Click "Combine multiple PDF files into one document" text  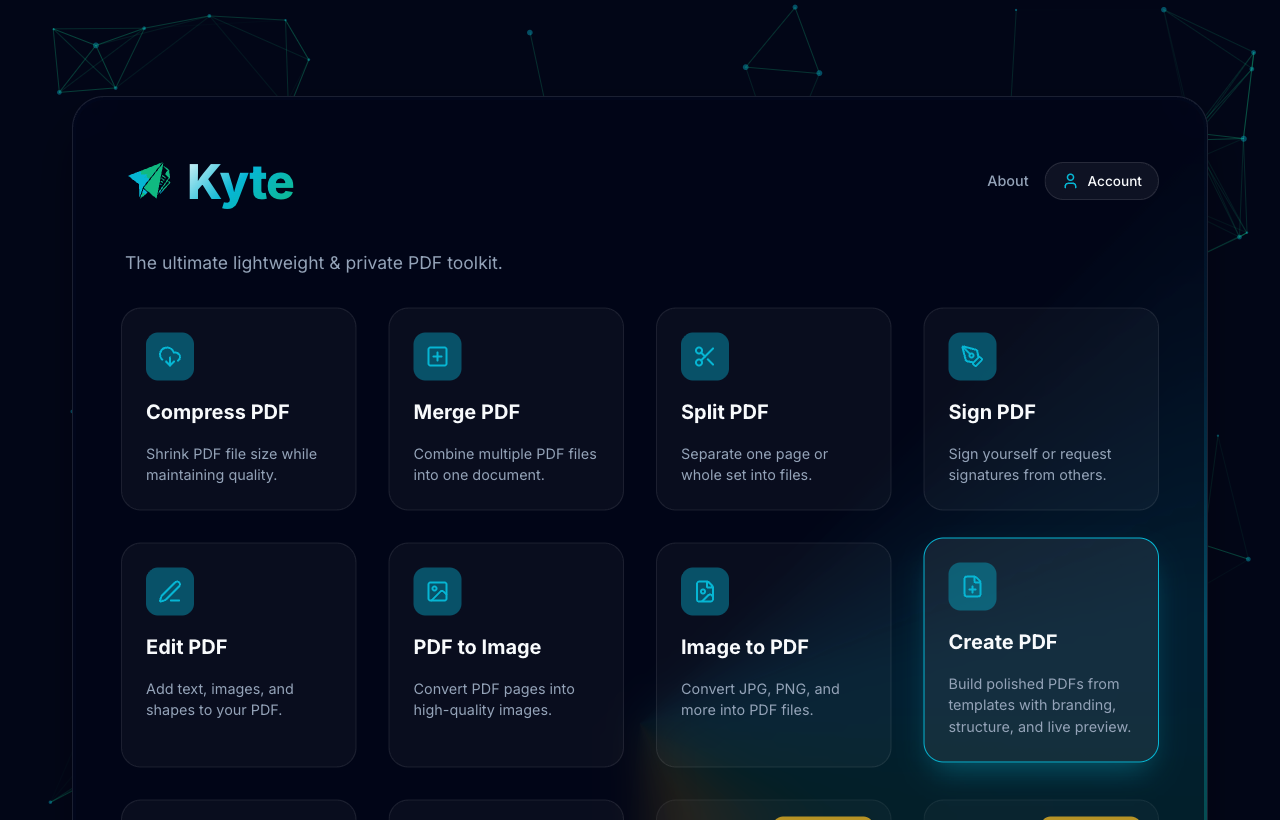coord(505,464)
